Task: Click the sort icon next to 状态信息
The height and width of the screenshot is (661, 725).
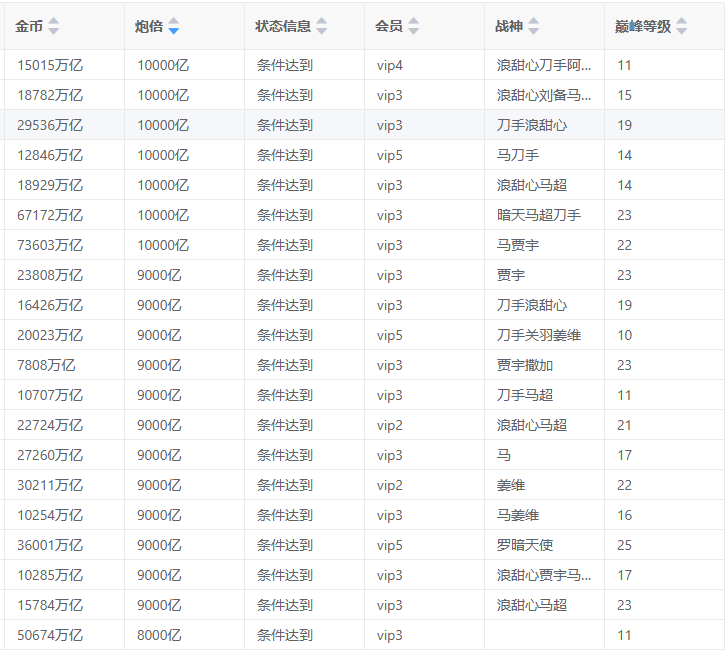Action: 322,26
